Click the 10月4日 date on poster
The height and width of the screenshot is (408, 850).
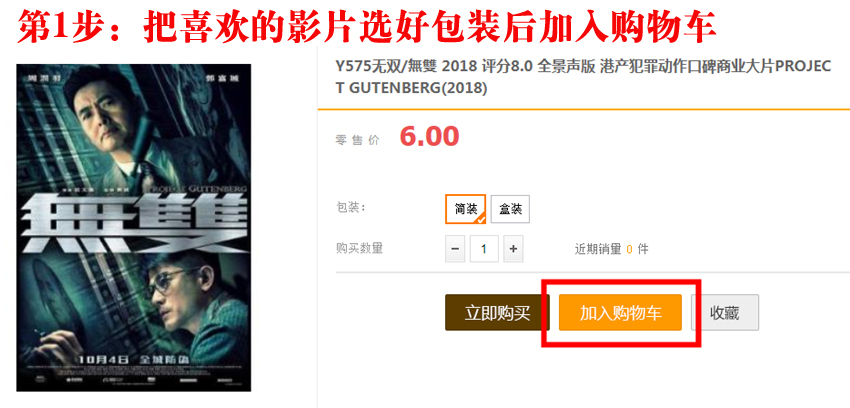(x=102, y=359)
